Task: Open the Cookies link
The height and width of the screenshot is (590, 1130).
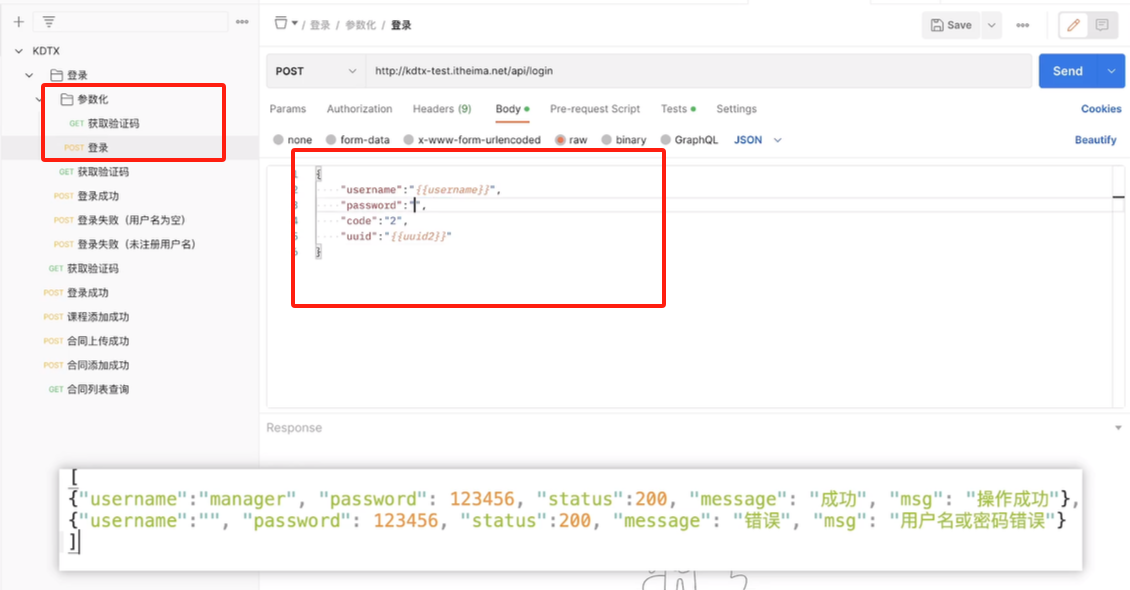Action: tap(1101, 109)
